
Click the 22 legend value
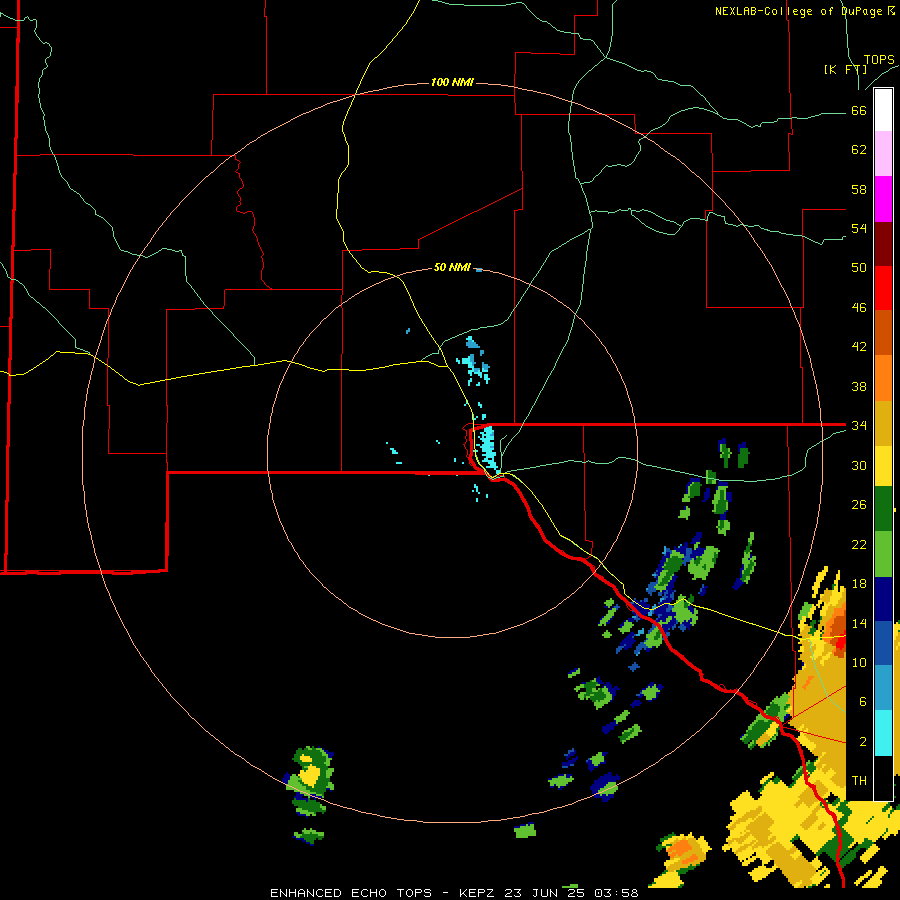click(x=859, y=545)
